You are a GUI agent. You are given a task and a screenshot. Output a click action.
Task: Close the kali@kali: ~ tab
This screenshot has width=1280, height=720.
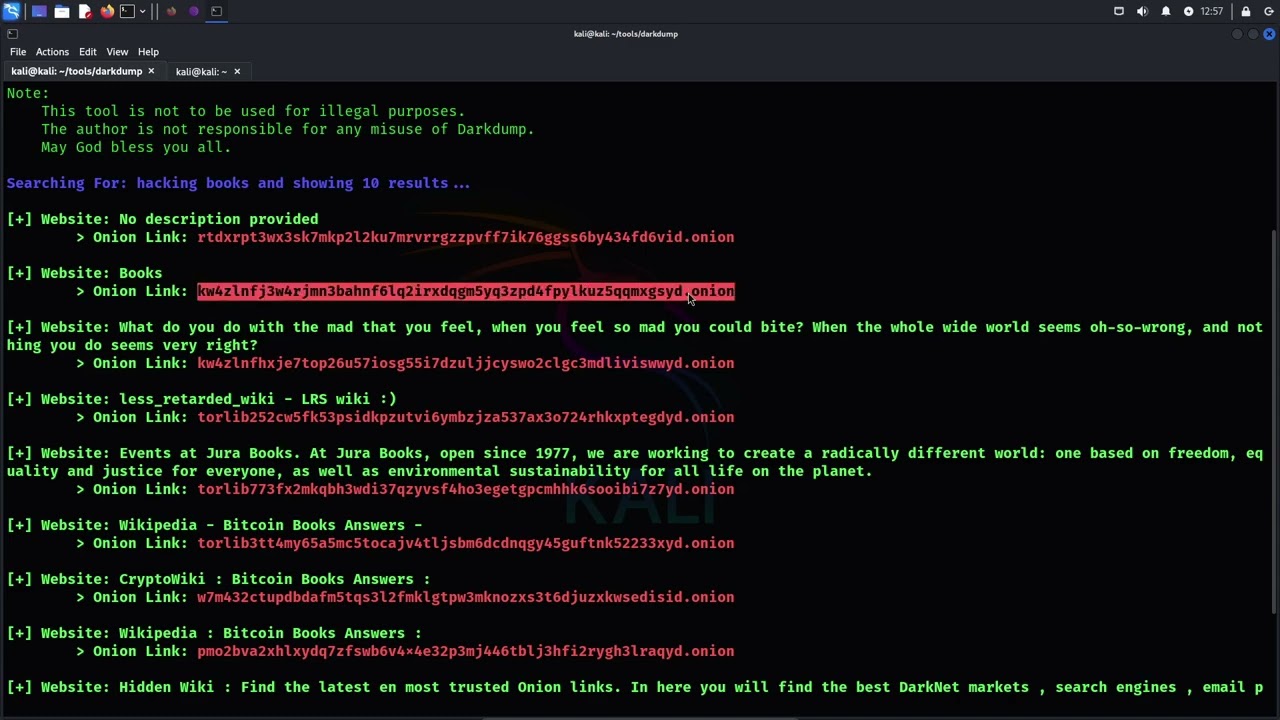coord(237,72)
